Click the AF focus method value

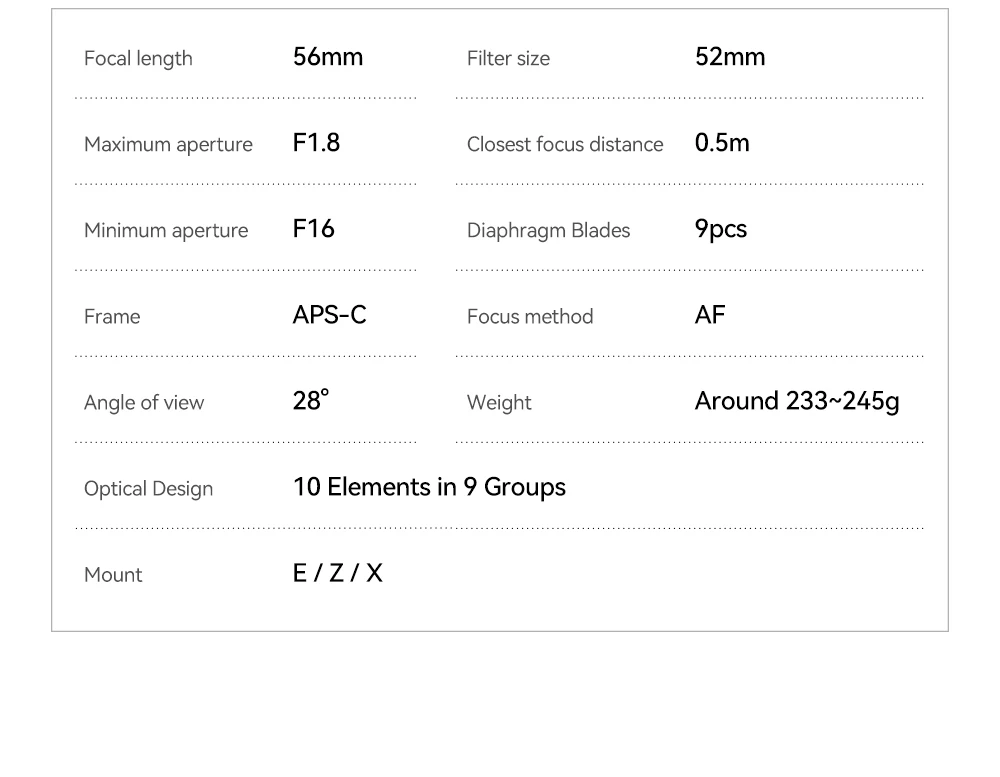coord(710,314)
